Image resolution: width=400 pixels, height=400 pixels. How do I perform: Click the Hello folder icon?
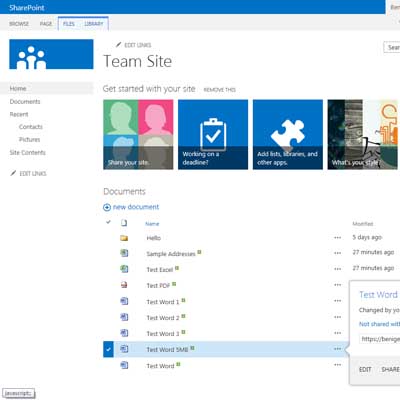124,238
